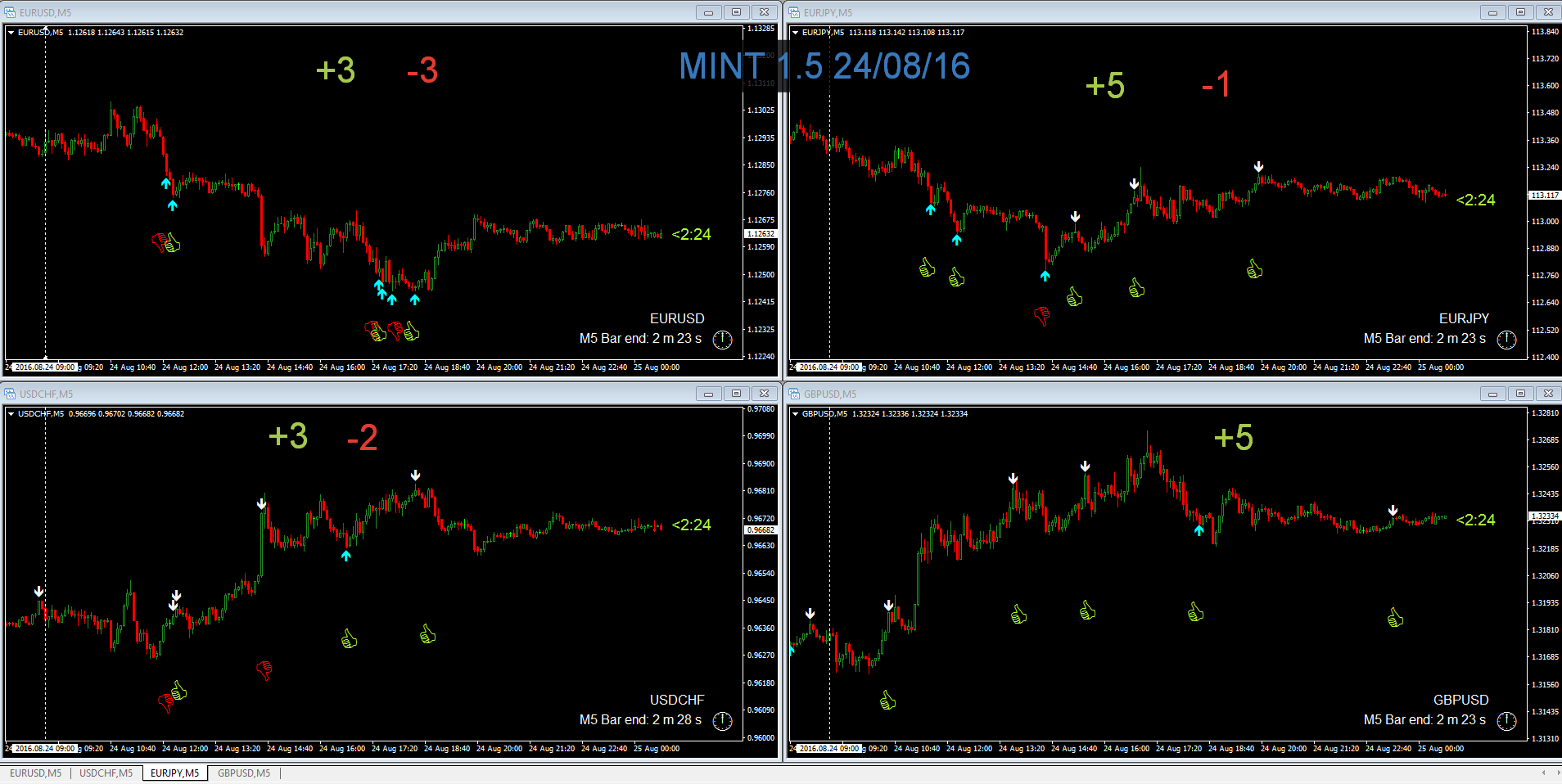The image size is (1562, 784).
Task: Expand the triangle beside USDCHF,M5 chart label
Action: [x=11, y=414]
